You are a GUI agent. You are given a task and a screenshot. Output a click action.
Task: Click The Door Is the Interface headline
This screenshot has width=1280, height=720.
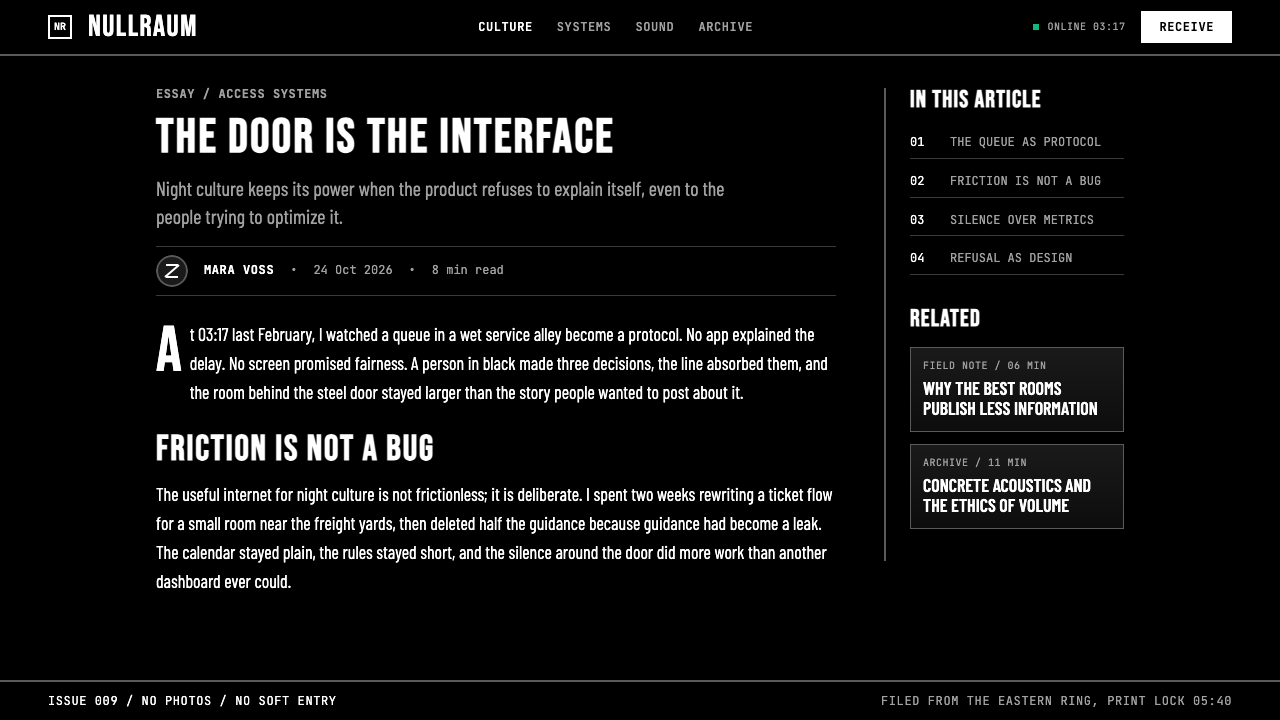[x=385, y=136]
